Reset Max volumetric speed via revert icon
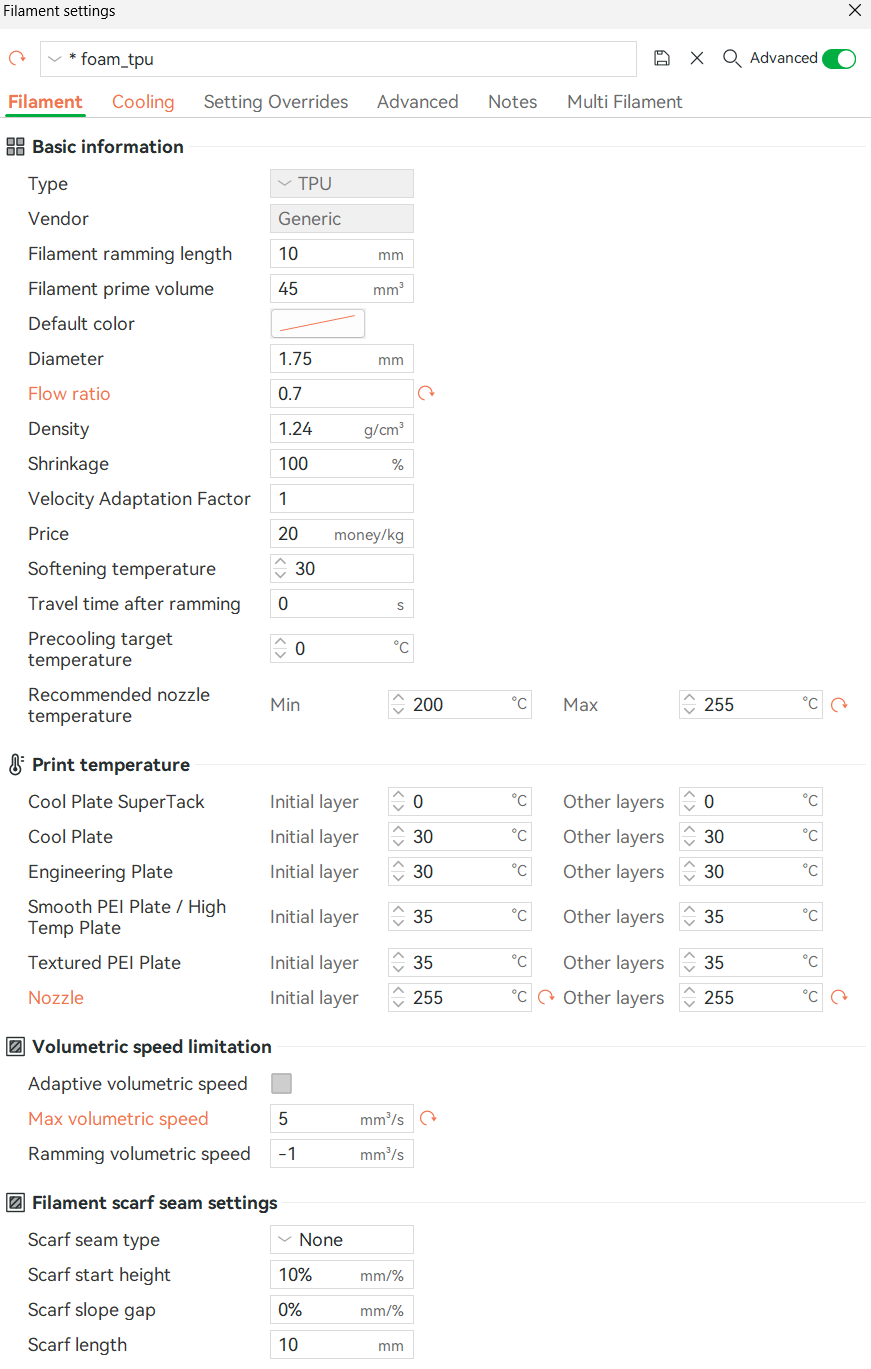 pyautogui.click(x=426, y=1118)
